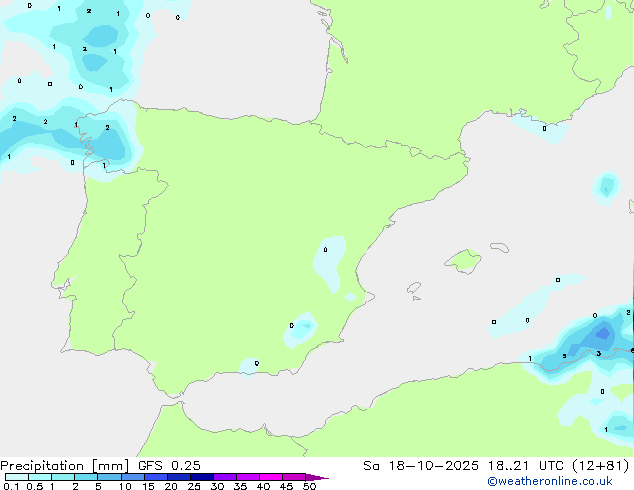The width and height of the screenshot is (634, 490).
Task: Select the 30–35 mm purple legend swatch
Action: (225, 477)
